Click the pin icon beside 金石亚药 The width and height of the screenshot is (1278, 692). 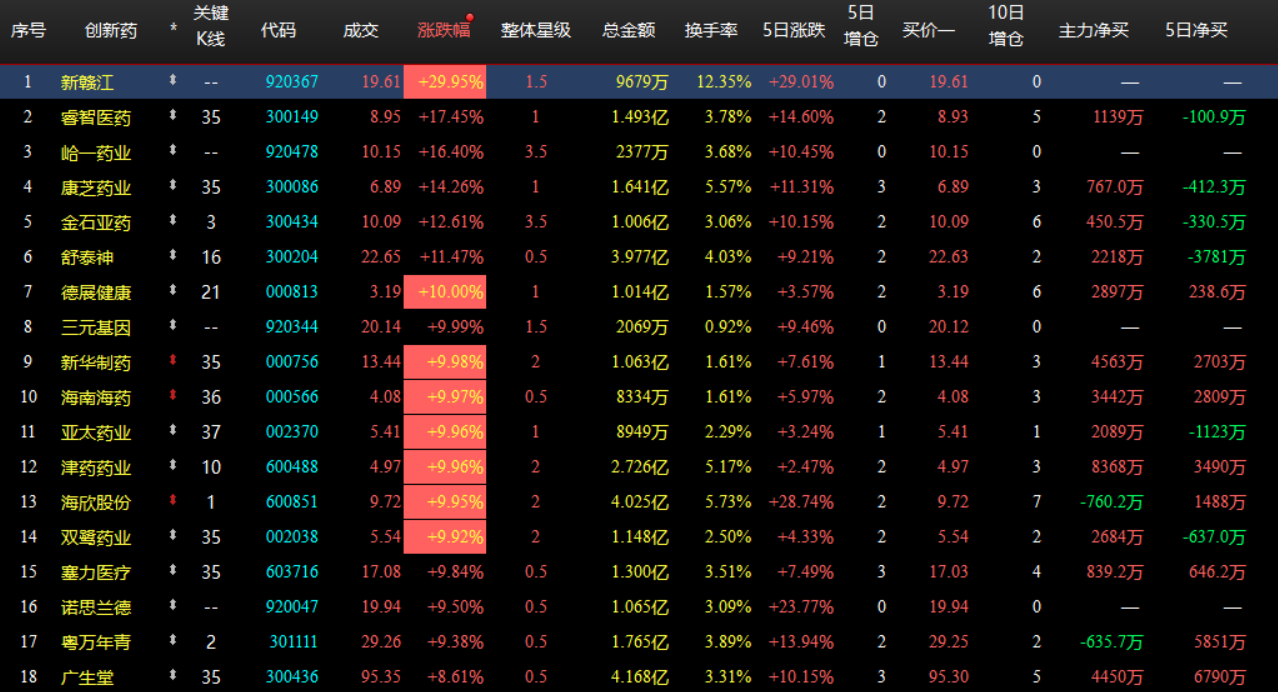(173, 221)
